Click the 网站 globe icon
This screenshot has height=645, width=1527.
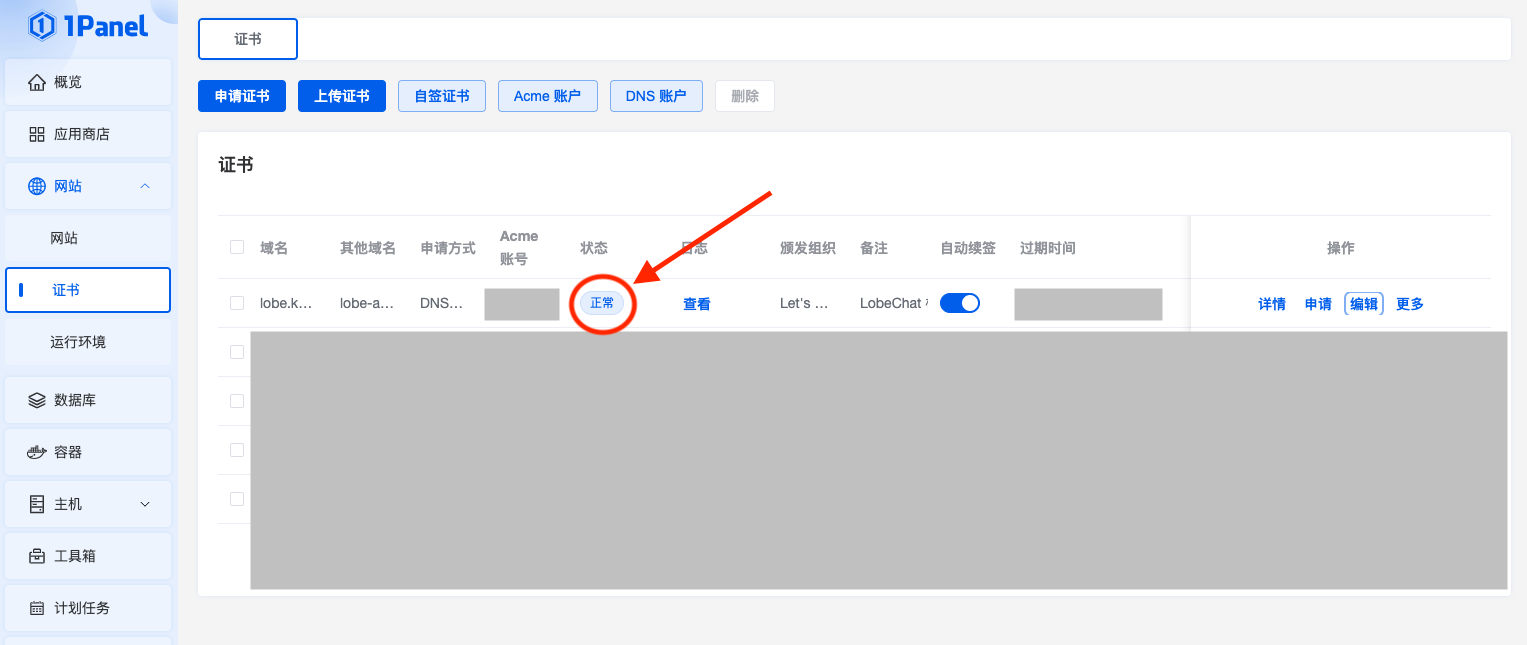(x=37, y=186)
